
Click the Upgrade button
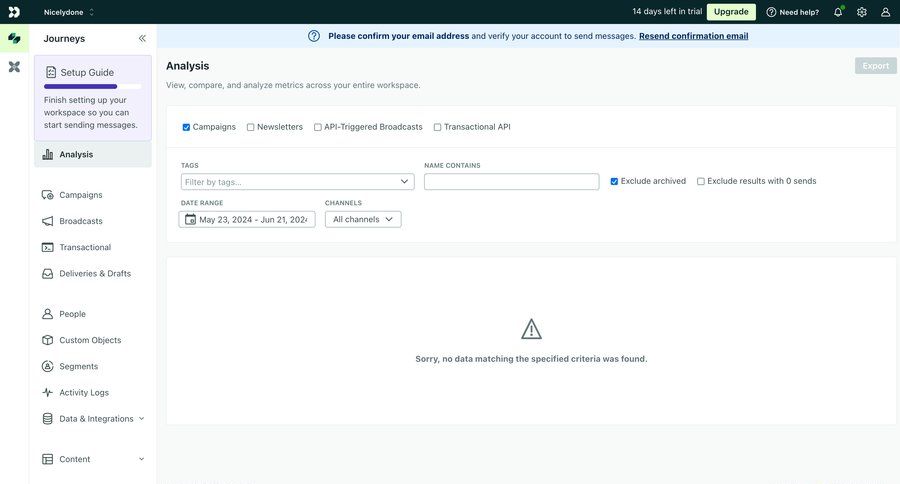click(x=731, y=12)
